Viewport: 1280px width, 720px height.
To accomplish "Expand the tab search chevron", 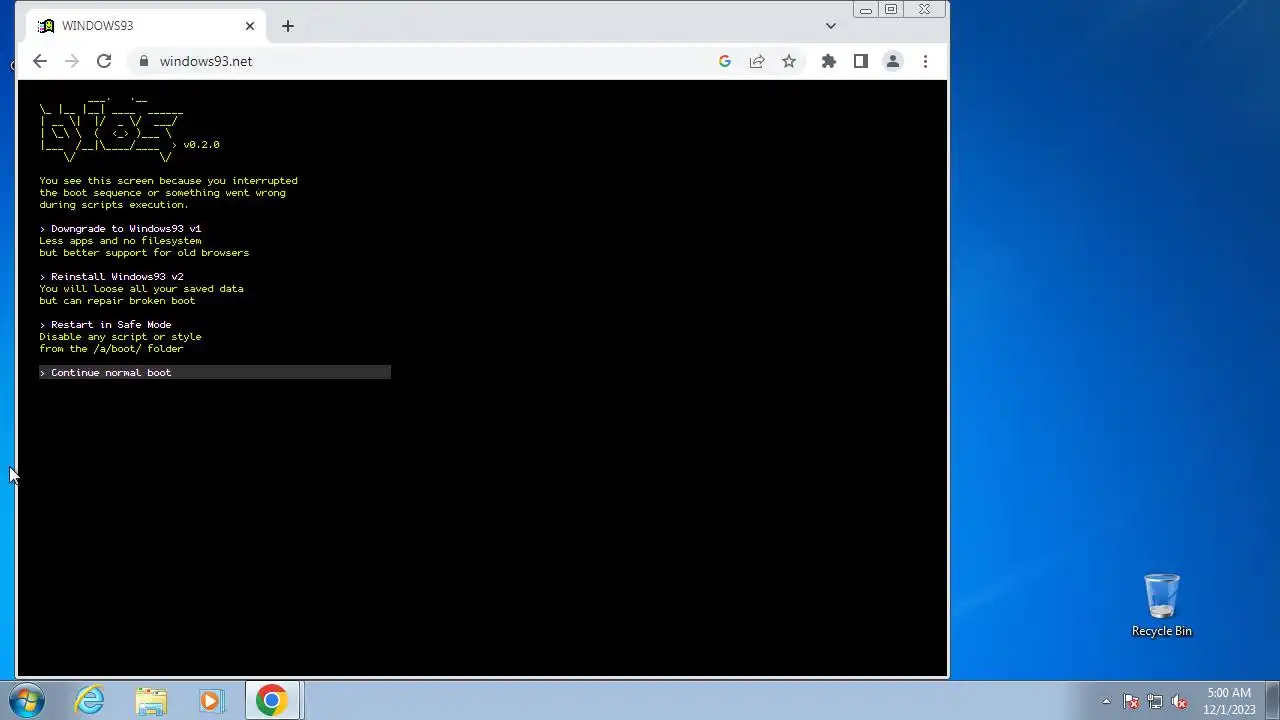I will coord(831,26).
